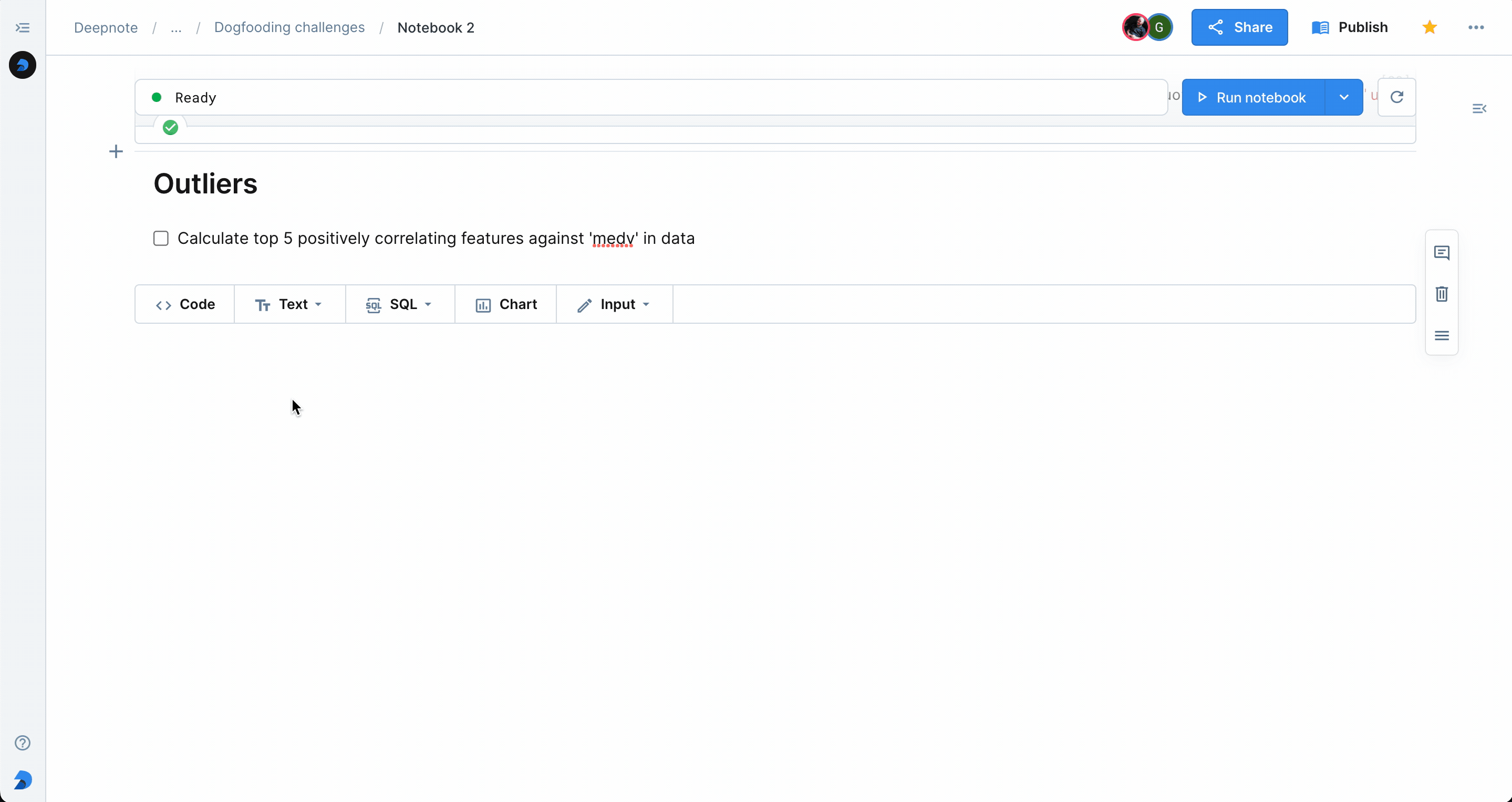Expand the Input cell type dropdown
The height and width of the screenshot is (802, 1512).
point(648,304)
